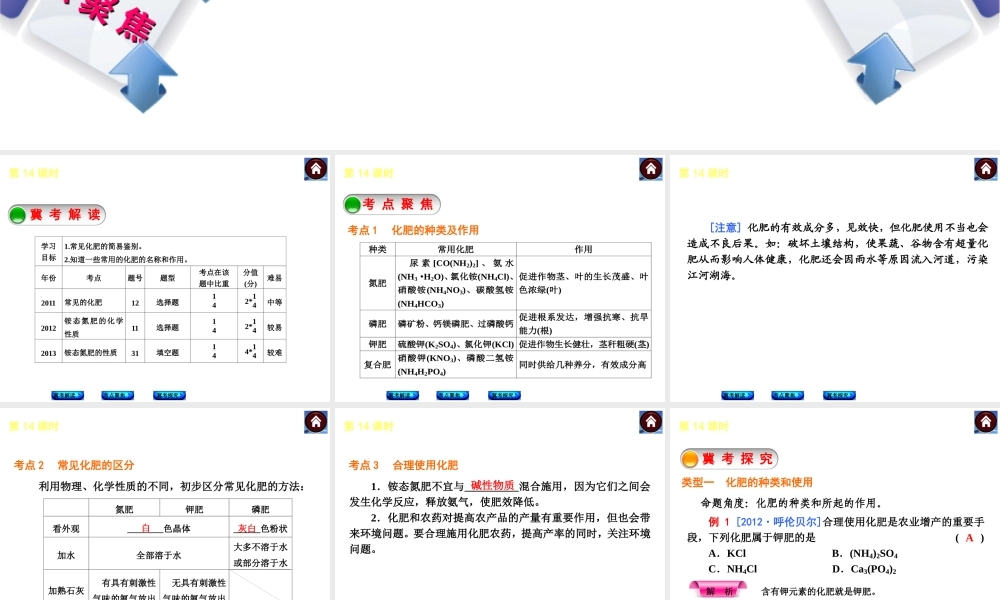
Task: Click the red 碱性物质 underlined answer
Action: coord(492,486)
